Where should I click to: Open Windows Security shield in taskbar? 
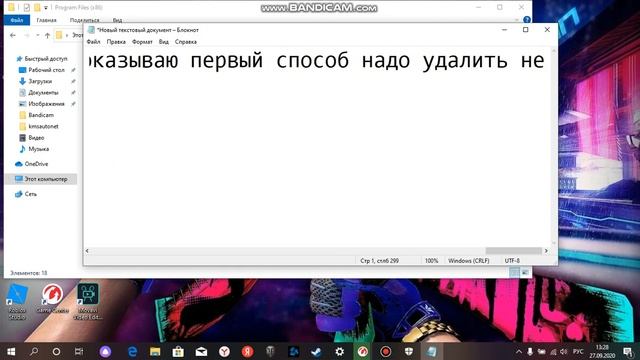point(409,351)
